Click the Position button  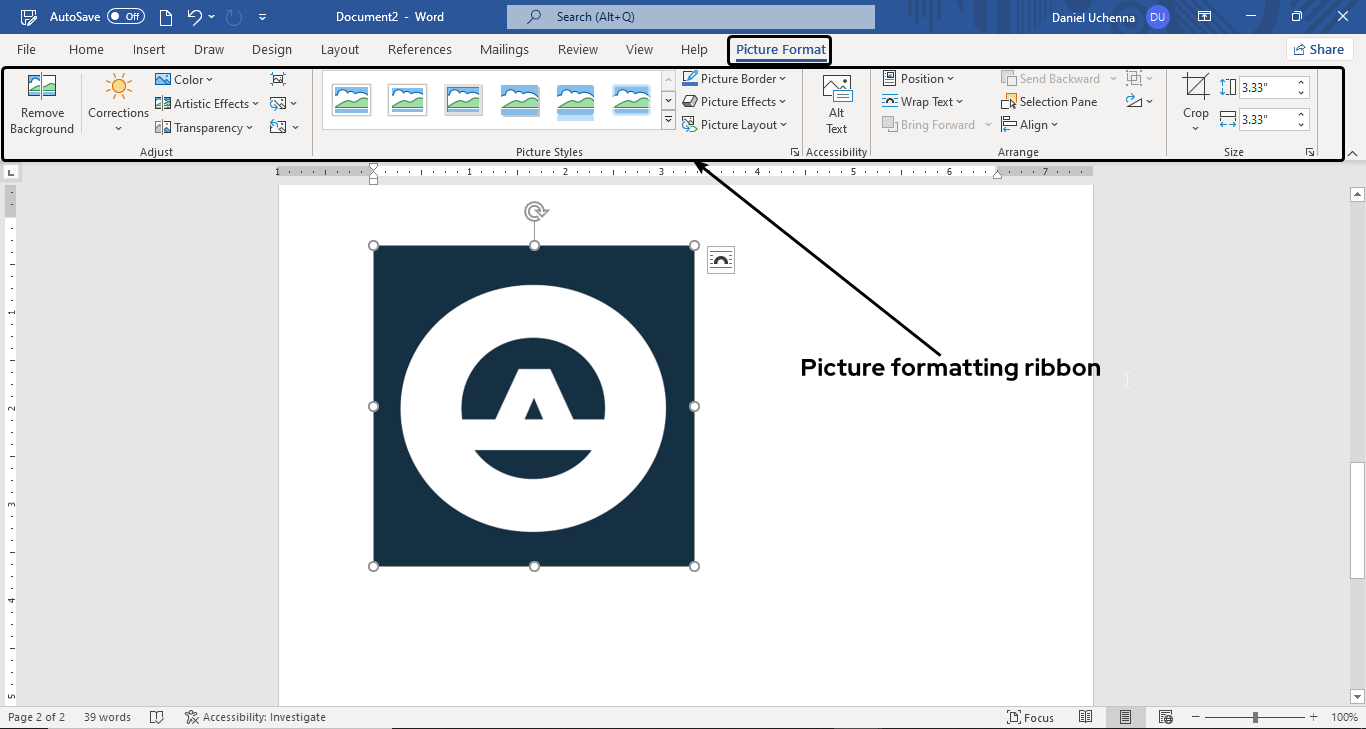918,78
